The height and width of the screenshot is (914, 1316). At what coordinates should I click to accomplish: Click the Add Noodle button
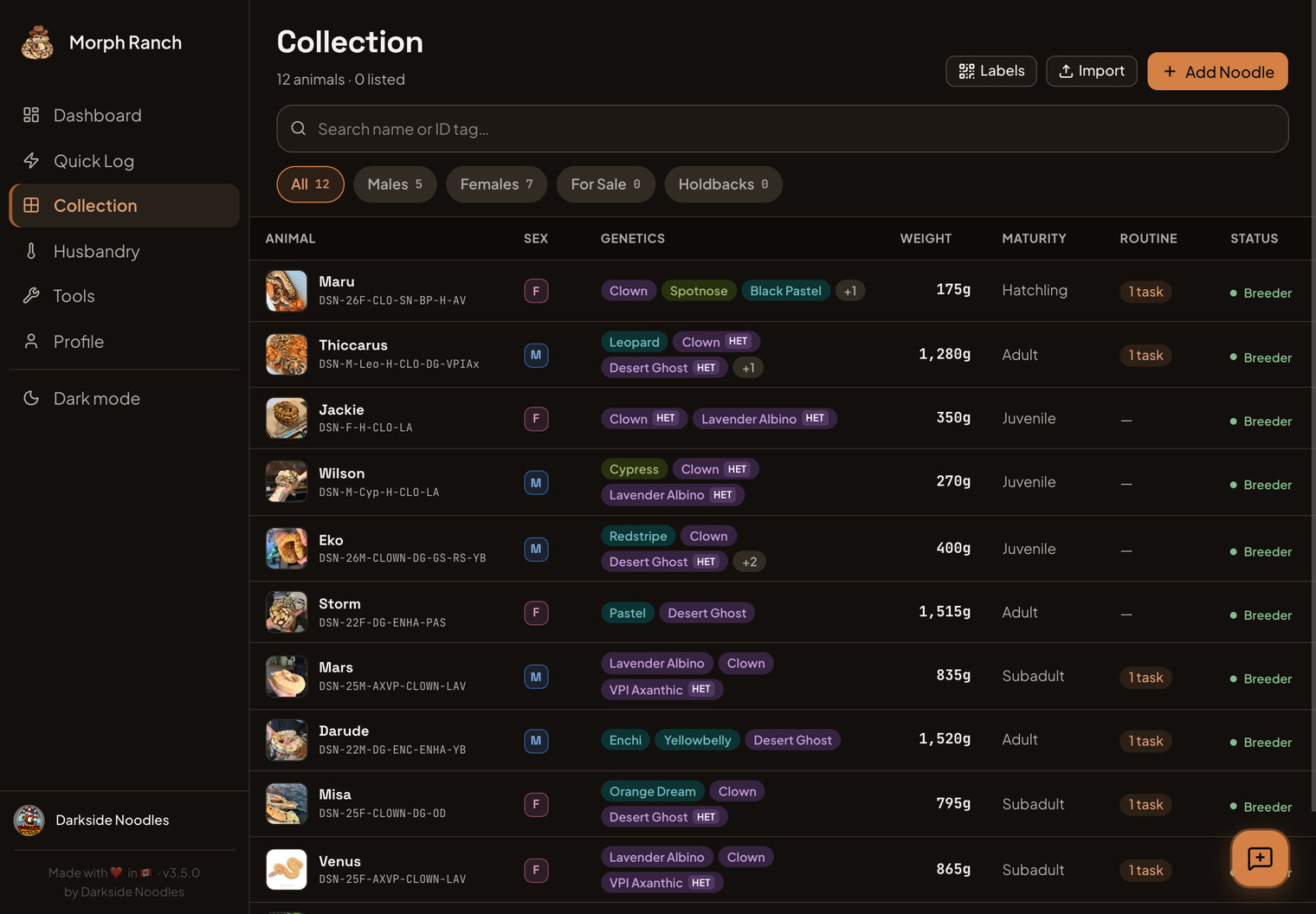point(1217,72)
